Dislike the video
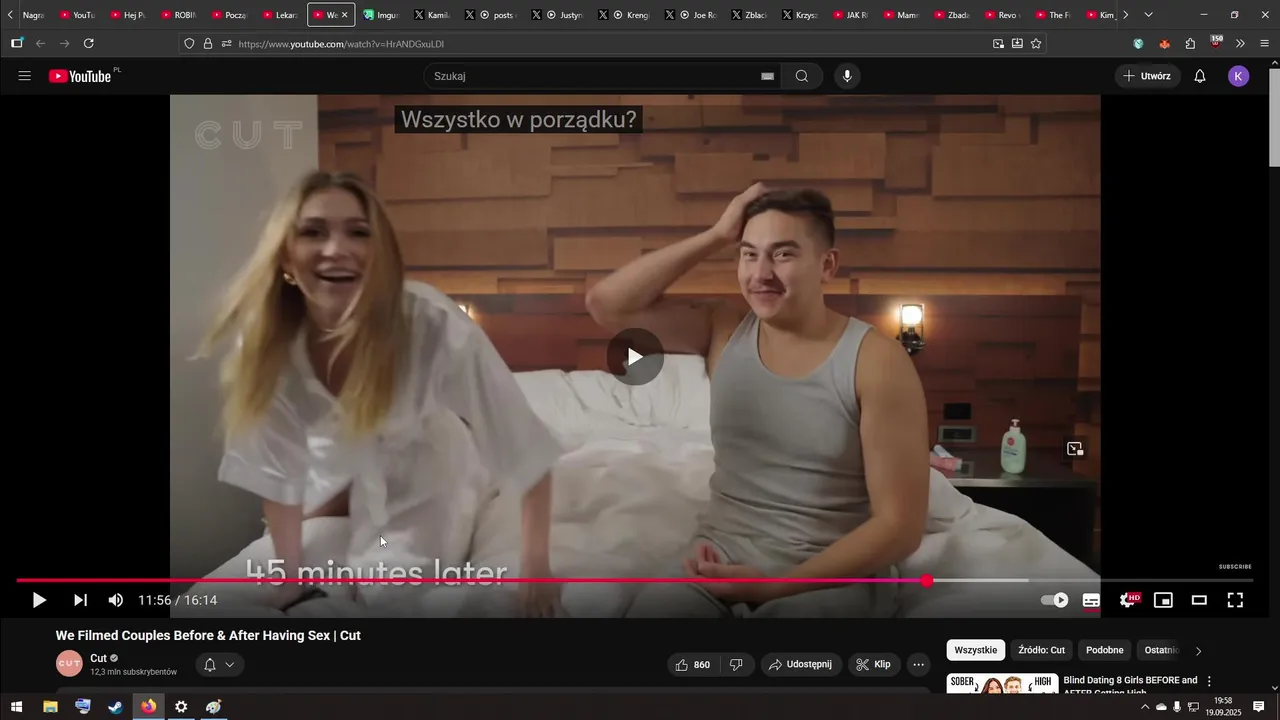This screenshot has width=1280, height=720. click(736, 664)
